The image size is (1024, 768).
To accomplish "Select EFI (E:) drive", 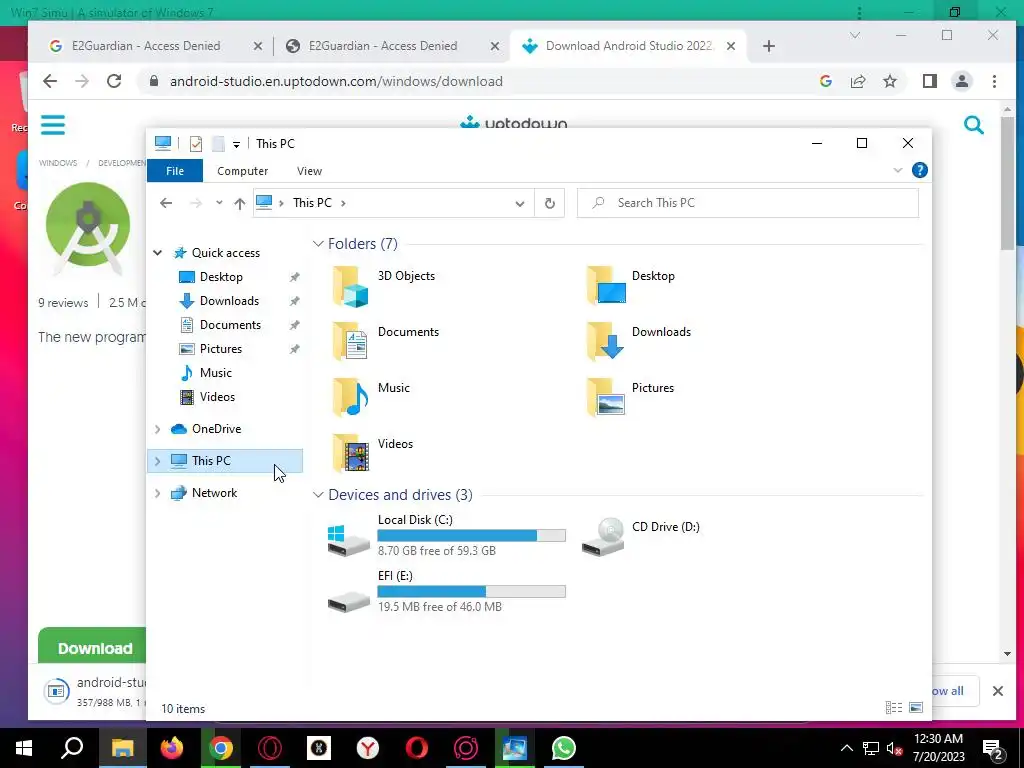I will 446,592.
